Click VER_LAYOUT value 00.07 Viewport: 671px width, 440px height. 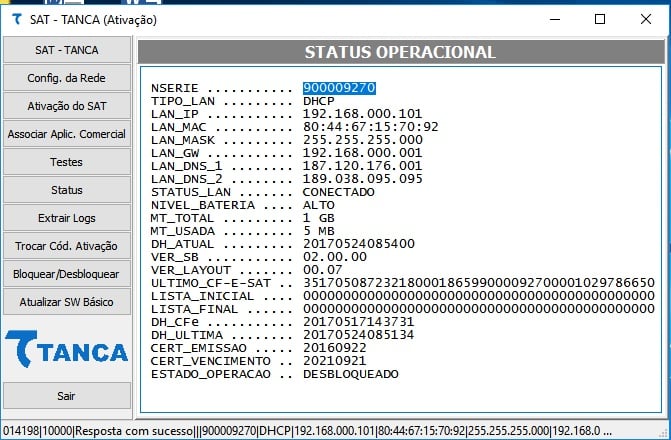point(323,270)
